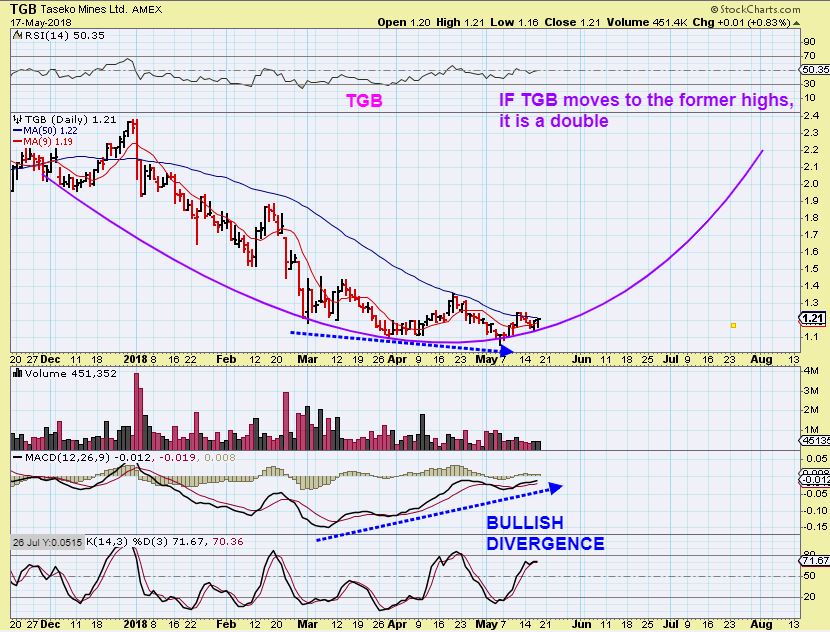830x632 pixels.
Task: Click the 4M volume axis label
Action: [x=811, y=371]
